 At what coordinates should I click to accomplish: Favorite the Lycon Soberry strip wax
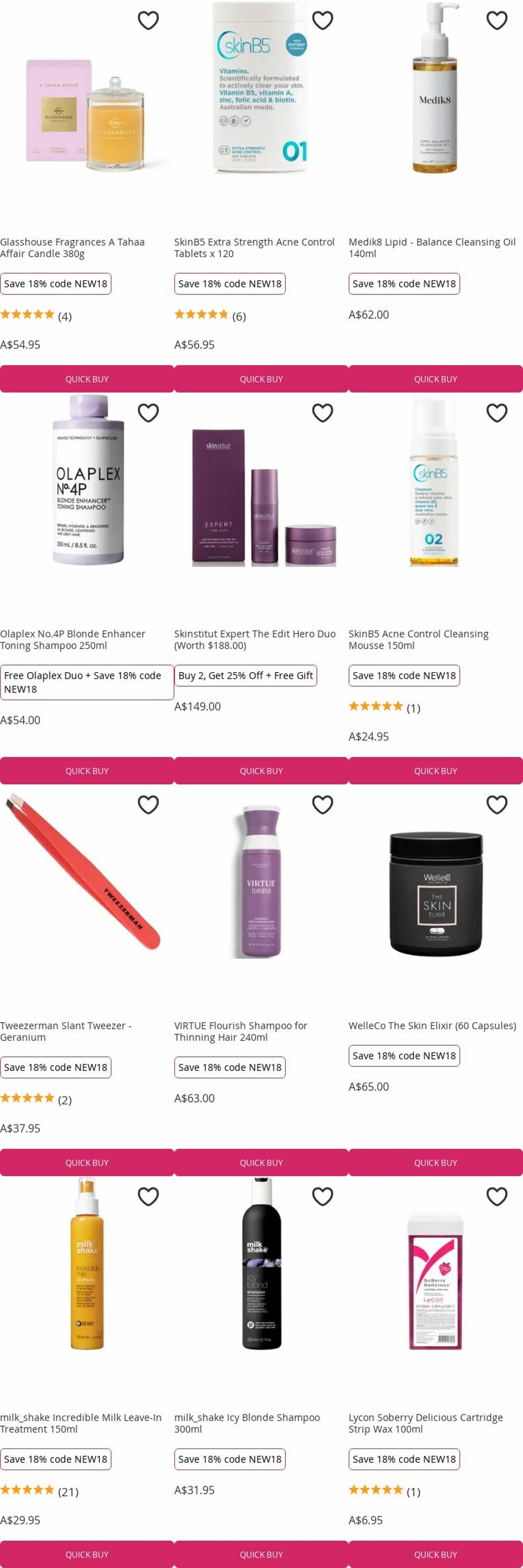(x=497, y=1197)
